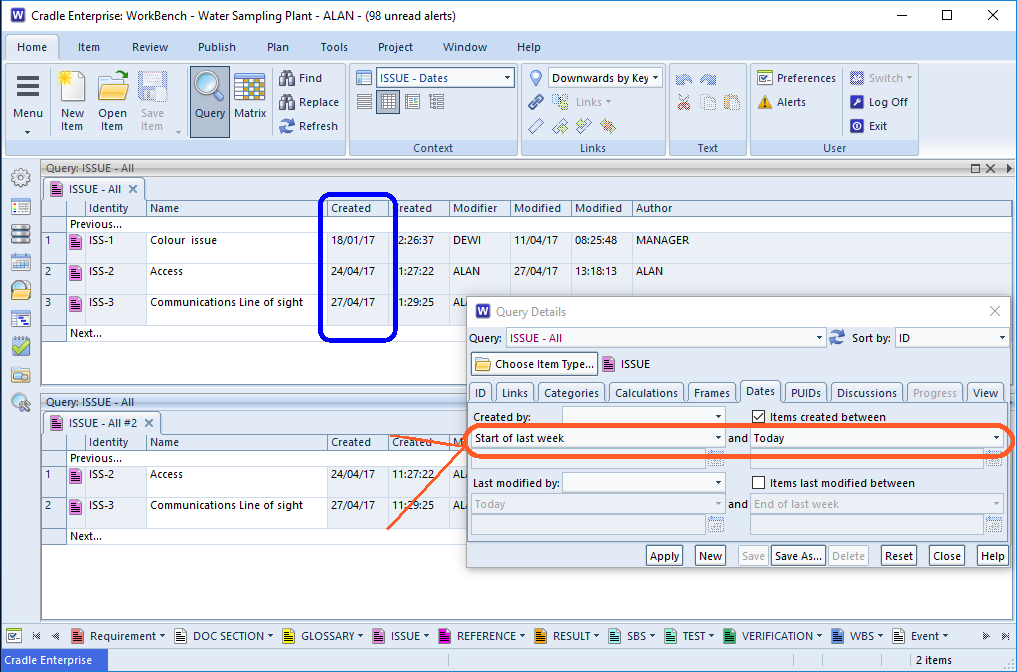Open the Calculations tab
Viewport: 1017px width, 672px height.
(646, 392)
